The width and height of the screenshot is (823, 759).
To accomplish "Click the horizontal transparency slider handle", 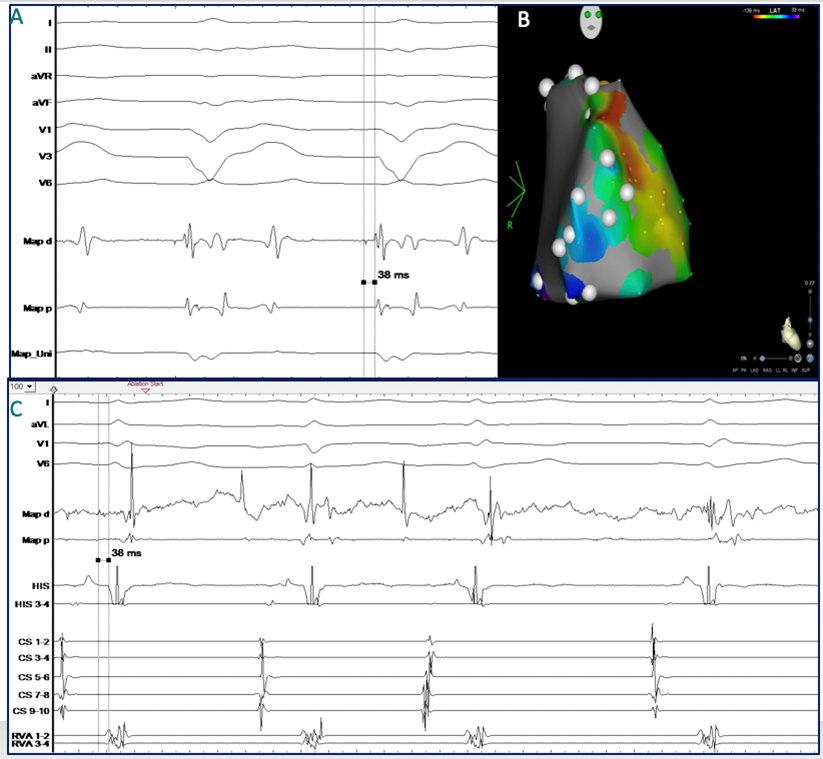I will pos(761,357).
